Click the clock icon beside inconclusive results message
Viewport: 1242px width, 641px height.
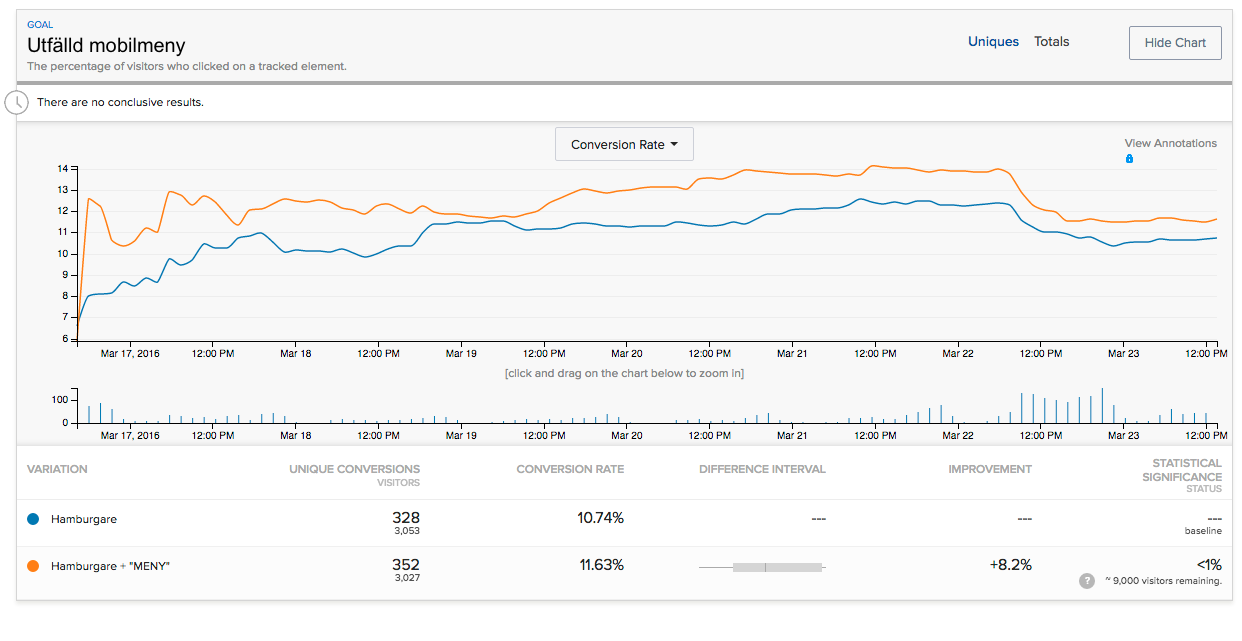point(17,102)
